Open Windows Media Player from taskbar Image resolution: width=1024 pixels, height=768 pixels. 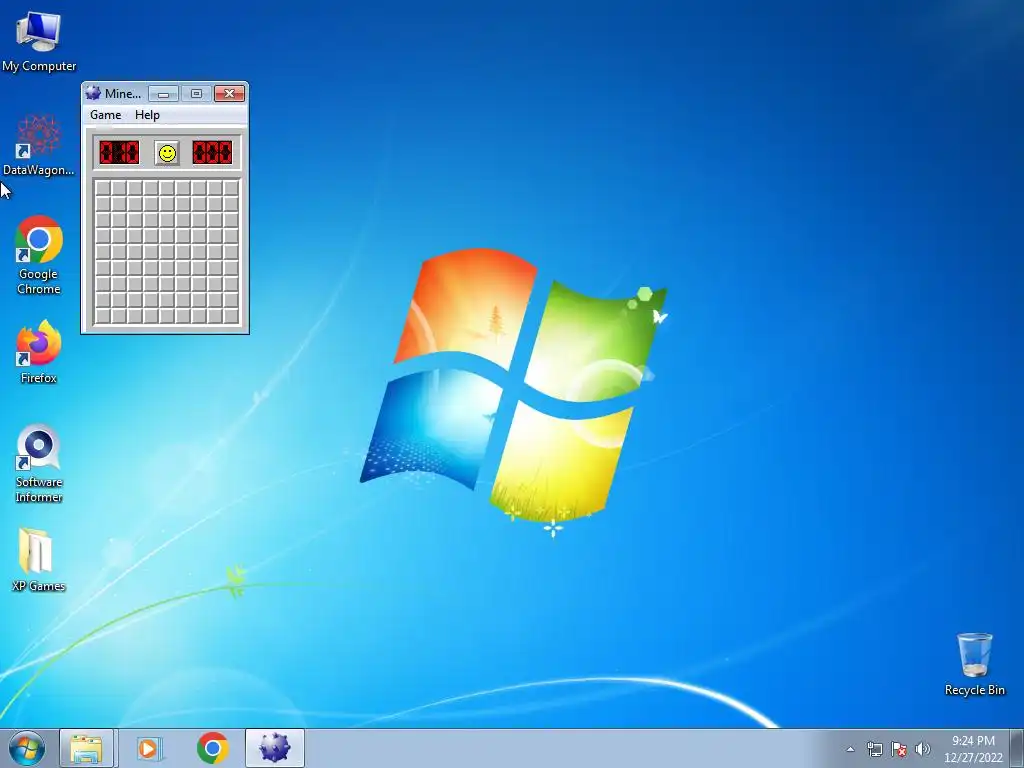149,748
